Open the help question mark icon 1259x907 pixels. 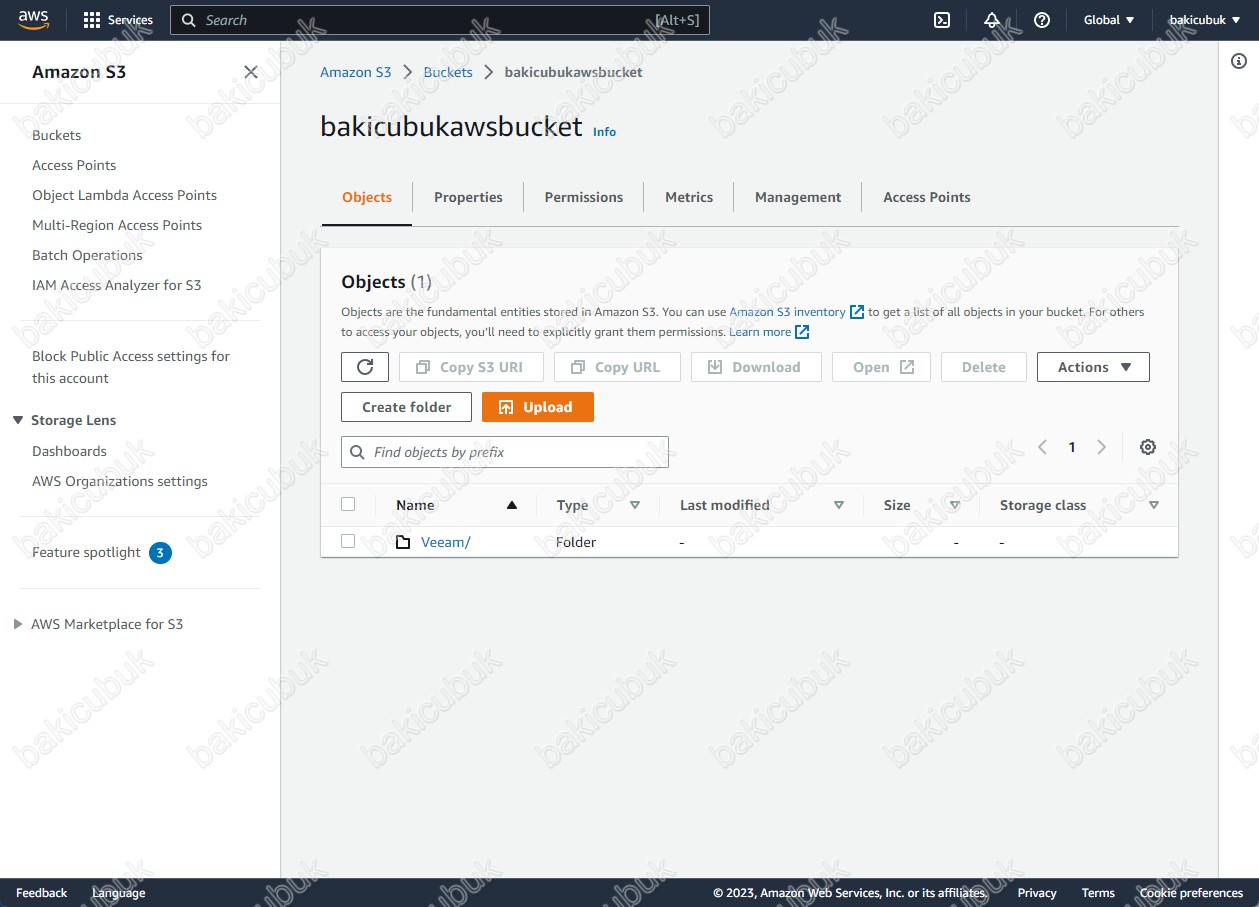(x=1042, y=20)
